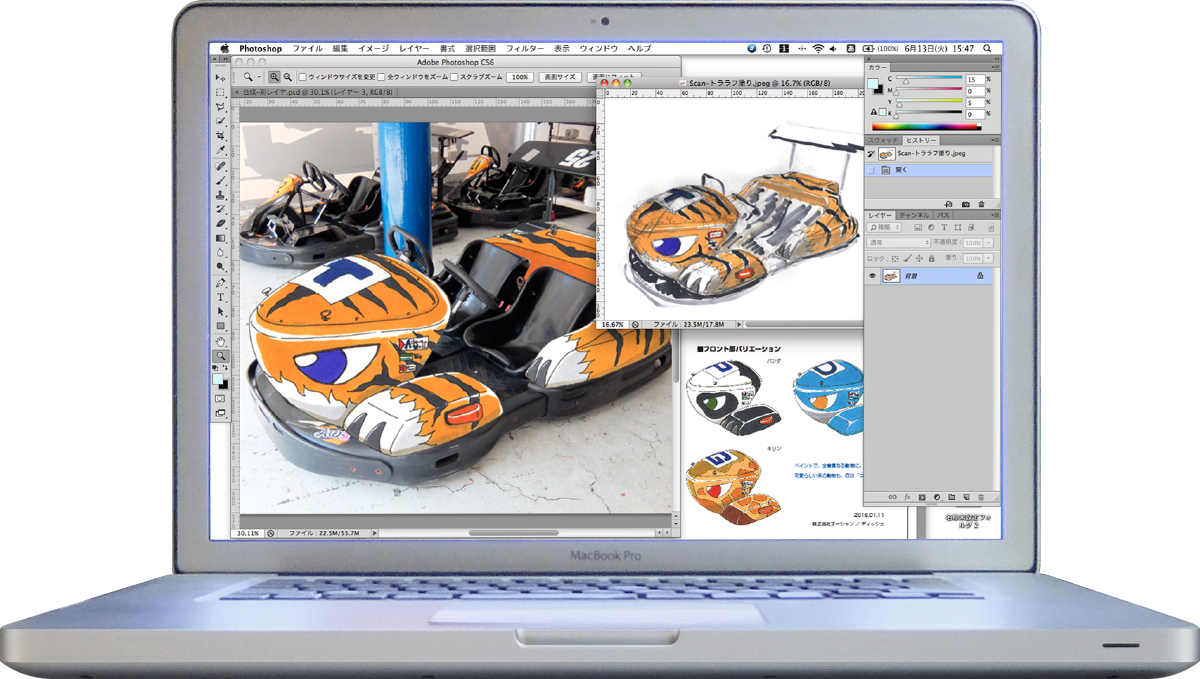Open the 不透明度 opacity dropdown arrow
This screenshot has height=679, width=1200.
990,243
